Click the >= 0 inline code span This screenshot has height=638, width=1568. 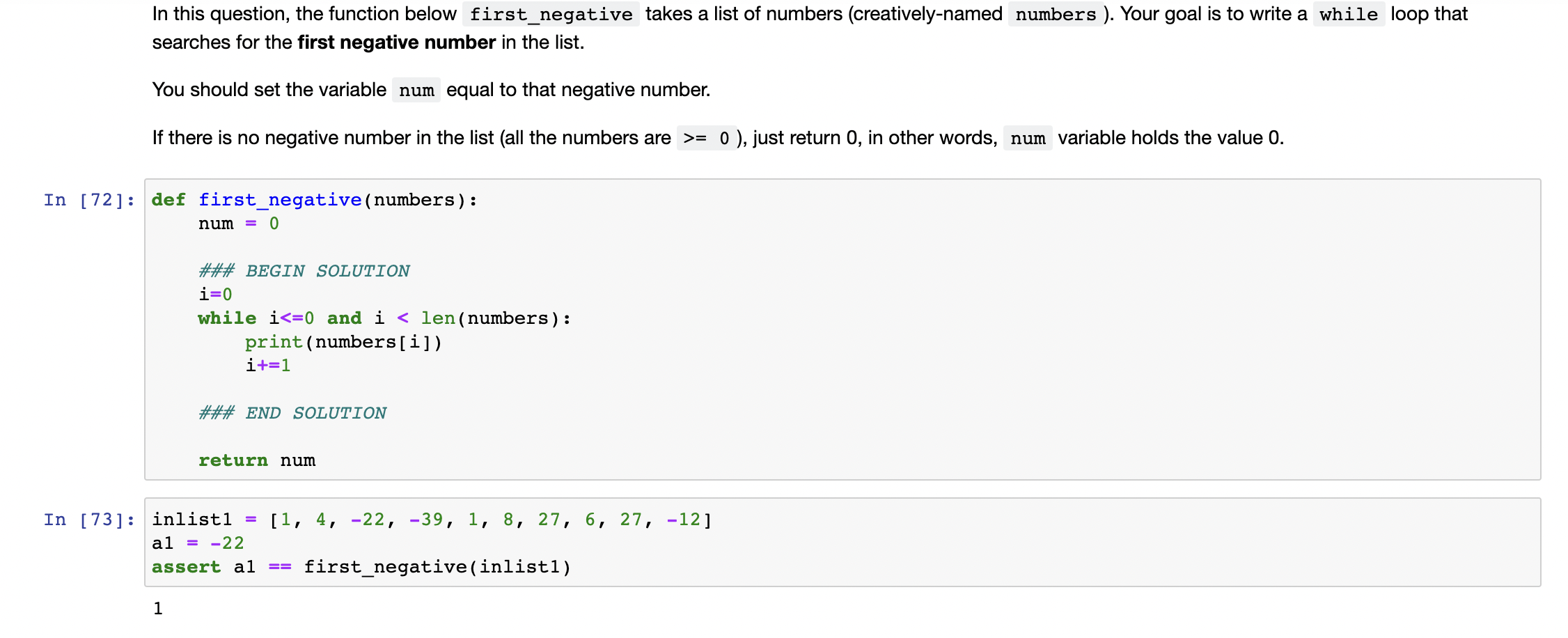click(707, 138)
